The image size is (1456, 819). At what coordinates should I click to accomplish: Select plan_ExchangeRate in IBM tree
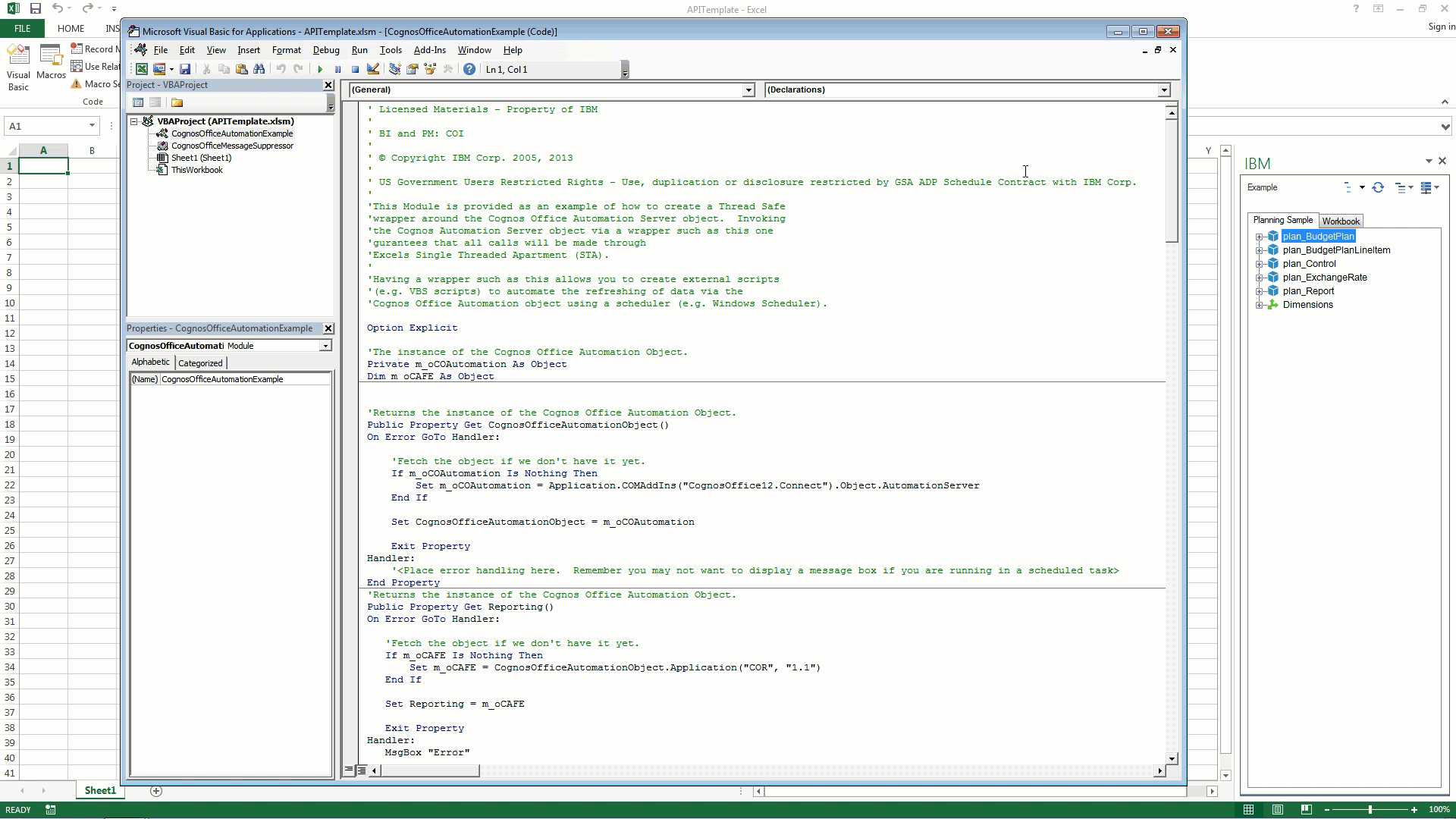point(1325,278)
